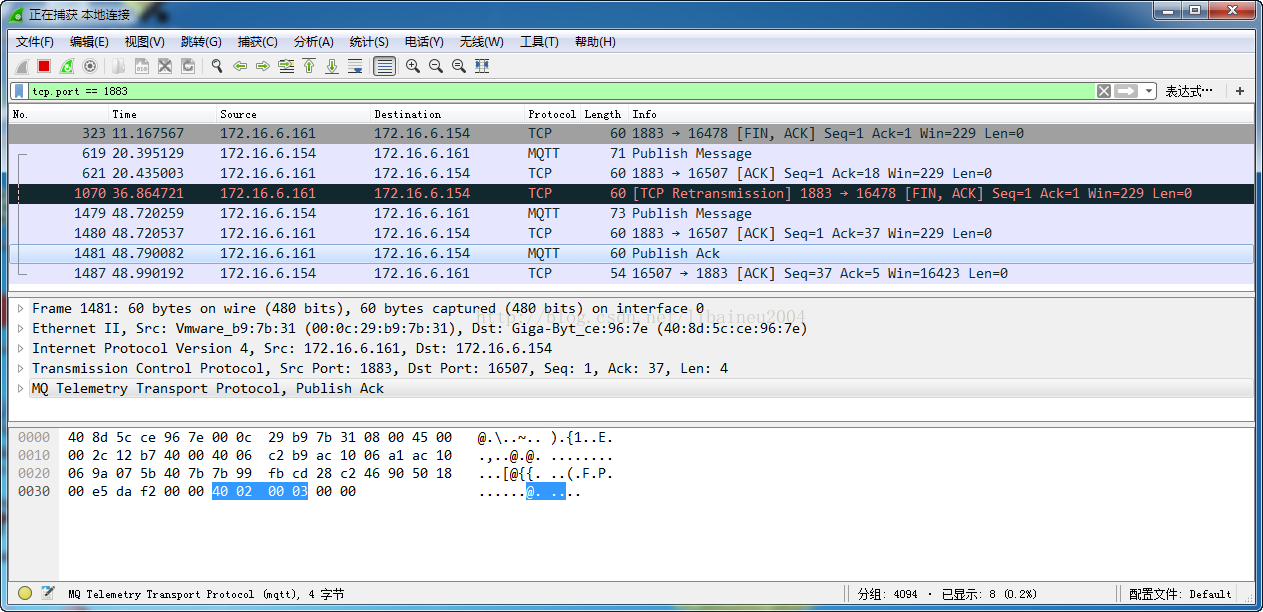This screenshot has height=612, width=1263.
Task: Sort by the Protocol column header
Action: [x=552, y=114]
